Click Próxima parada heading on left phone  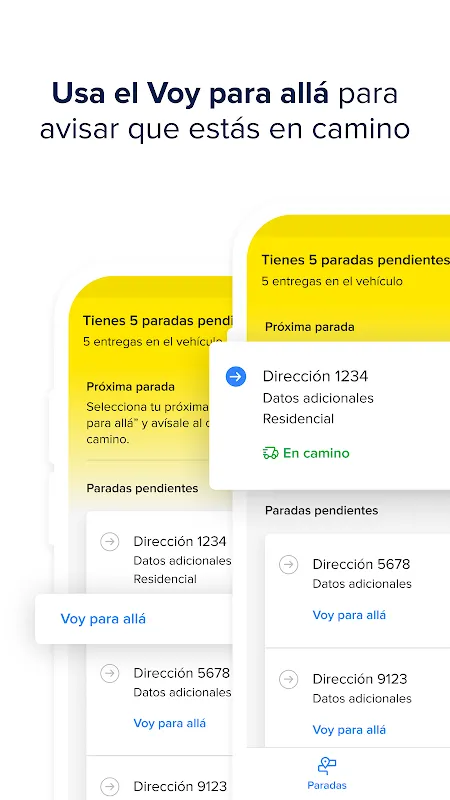coord(131,386)
